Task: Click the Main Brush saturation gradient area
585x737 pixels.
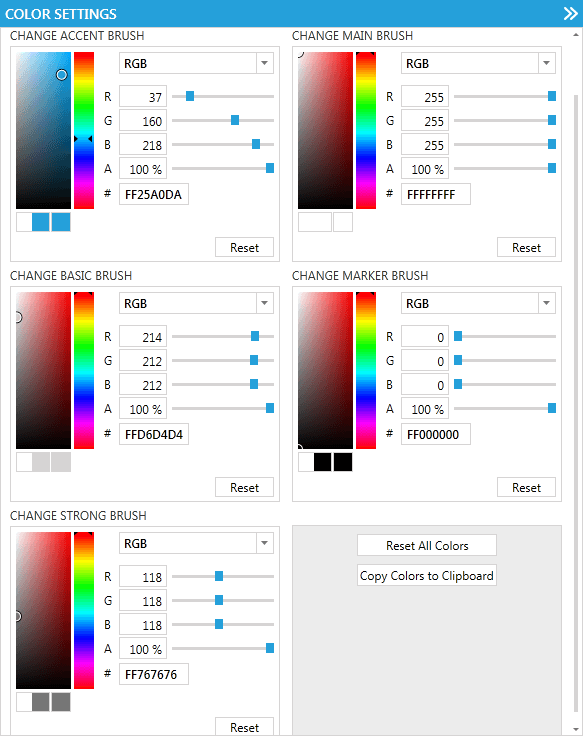Action: (x=325, y=130)
